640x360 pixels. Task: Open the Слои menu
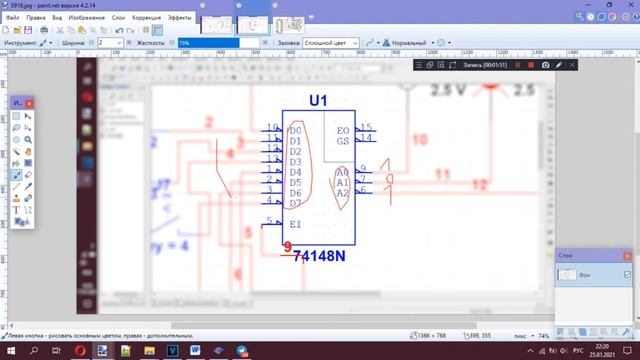click(x=118, y=18)
